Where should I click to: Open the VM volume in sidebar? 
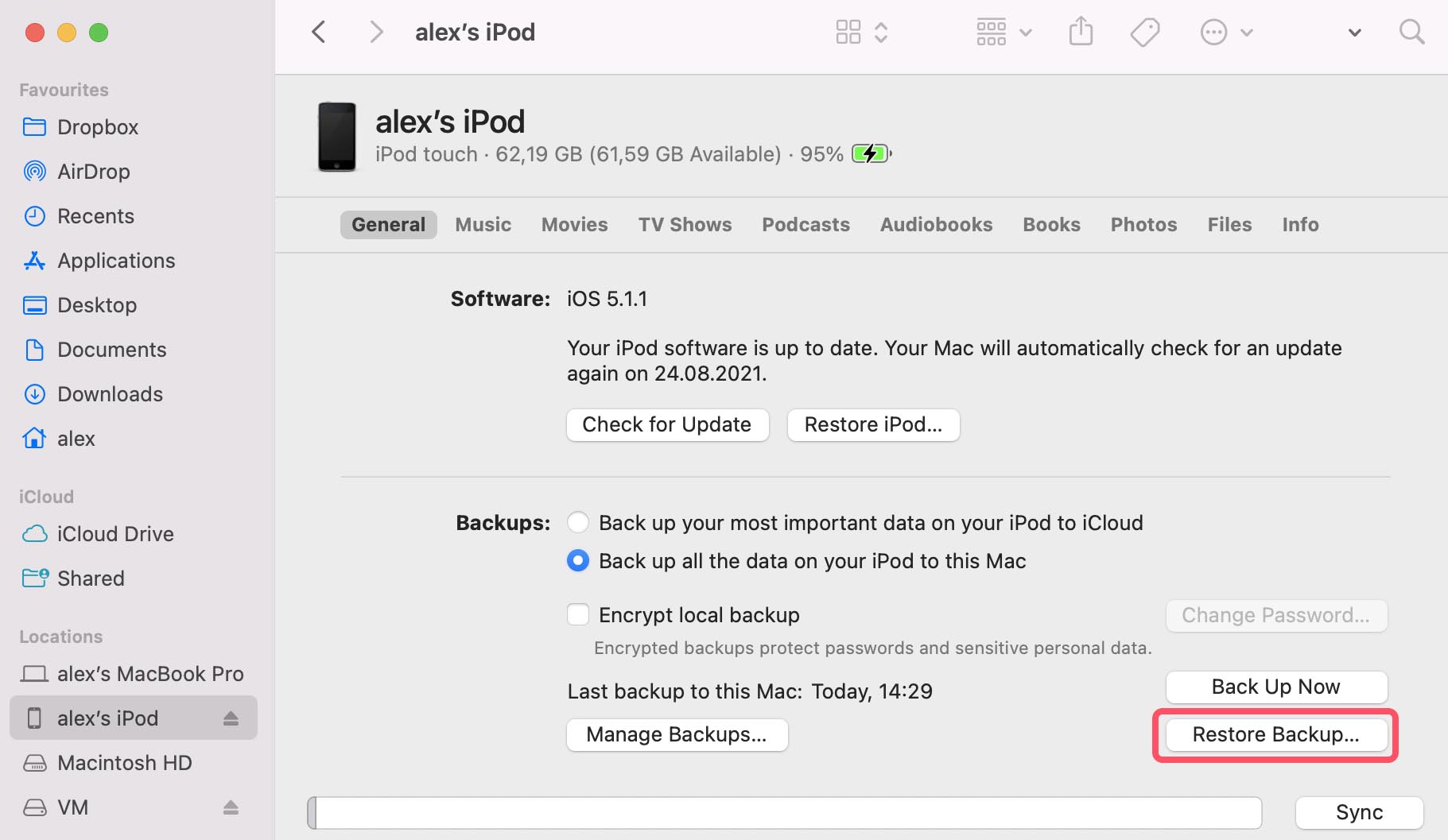[x=134, y=807]
